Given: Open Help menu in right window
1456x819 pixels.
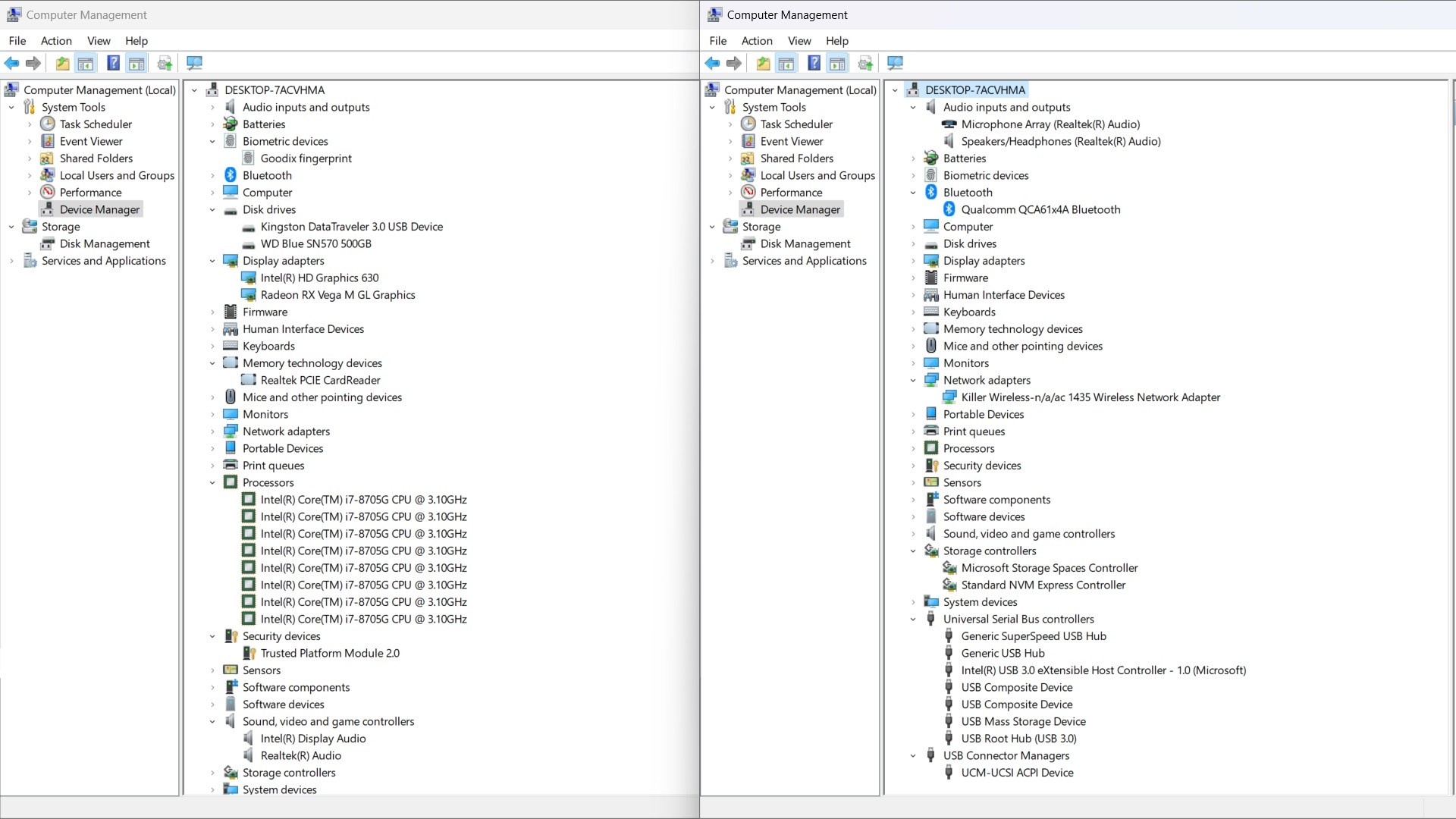Looking at the screenshot, I should point(837,41).
